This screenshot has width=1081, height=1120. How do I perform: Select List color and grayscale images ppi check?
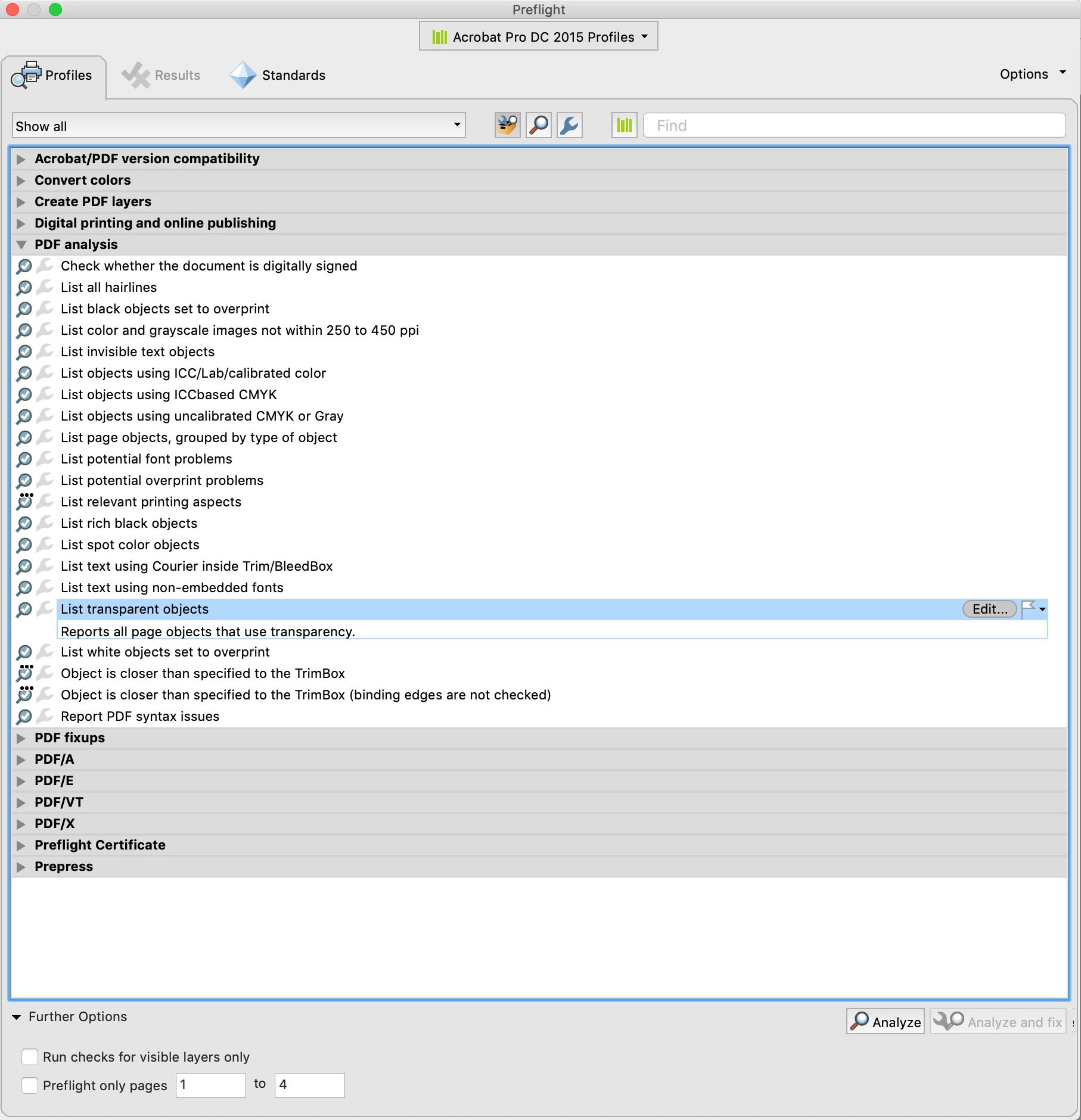click(240, 330)
